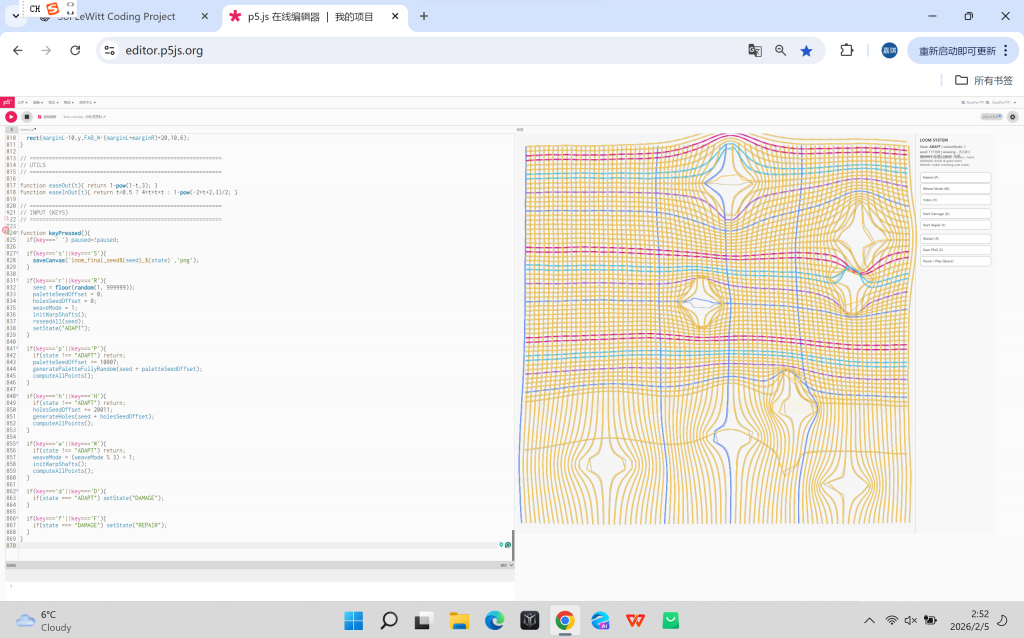Toggle Pause / Play (Space) button
The height and width of the screenshot is (638, 1024).
click(955, 261)
